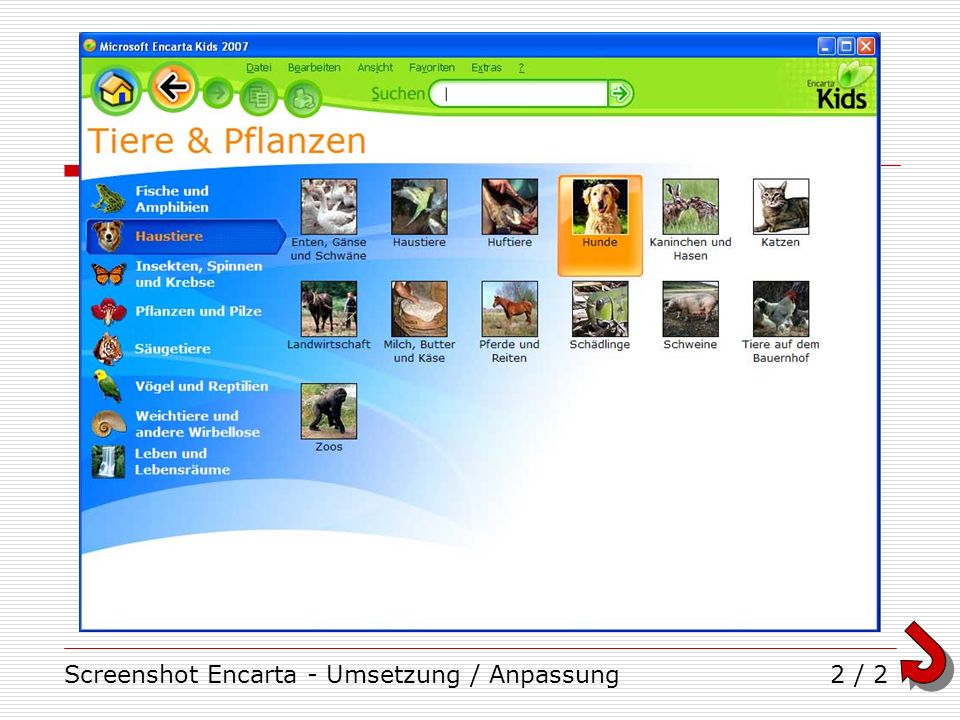Select the Haustiere sidebar category
Screen dimensions: 960x720
pos(186,236)
